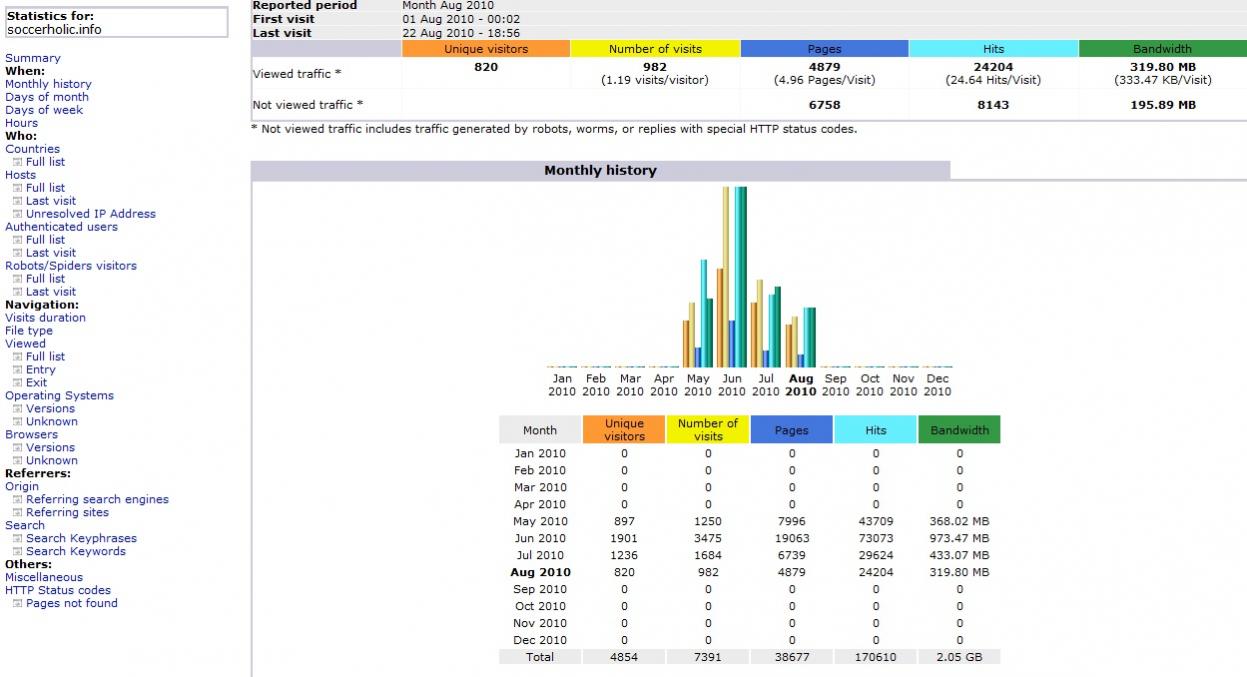Image resolution: width=1247 pixels, height=677 pixels.
Task: Open Operating Systems statistics link
Action: click(59, 396)
